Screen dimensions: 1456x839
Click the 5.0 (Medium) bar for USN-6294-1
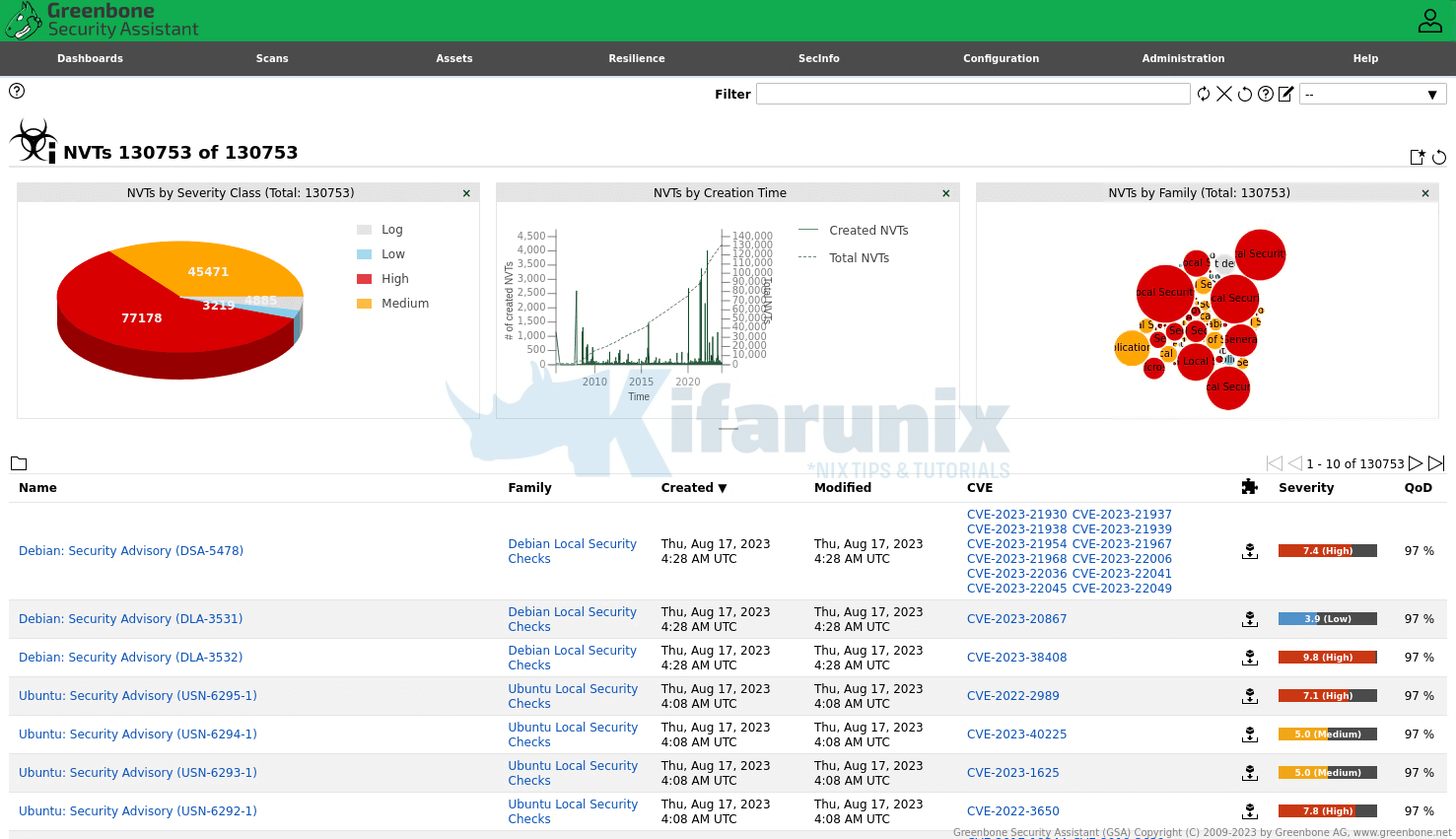click(x=1327, y=734)
